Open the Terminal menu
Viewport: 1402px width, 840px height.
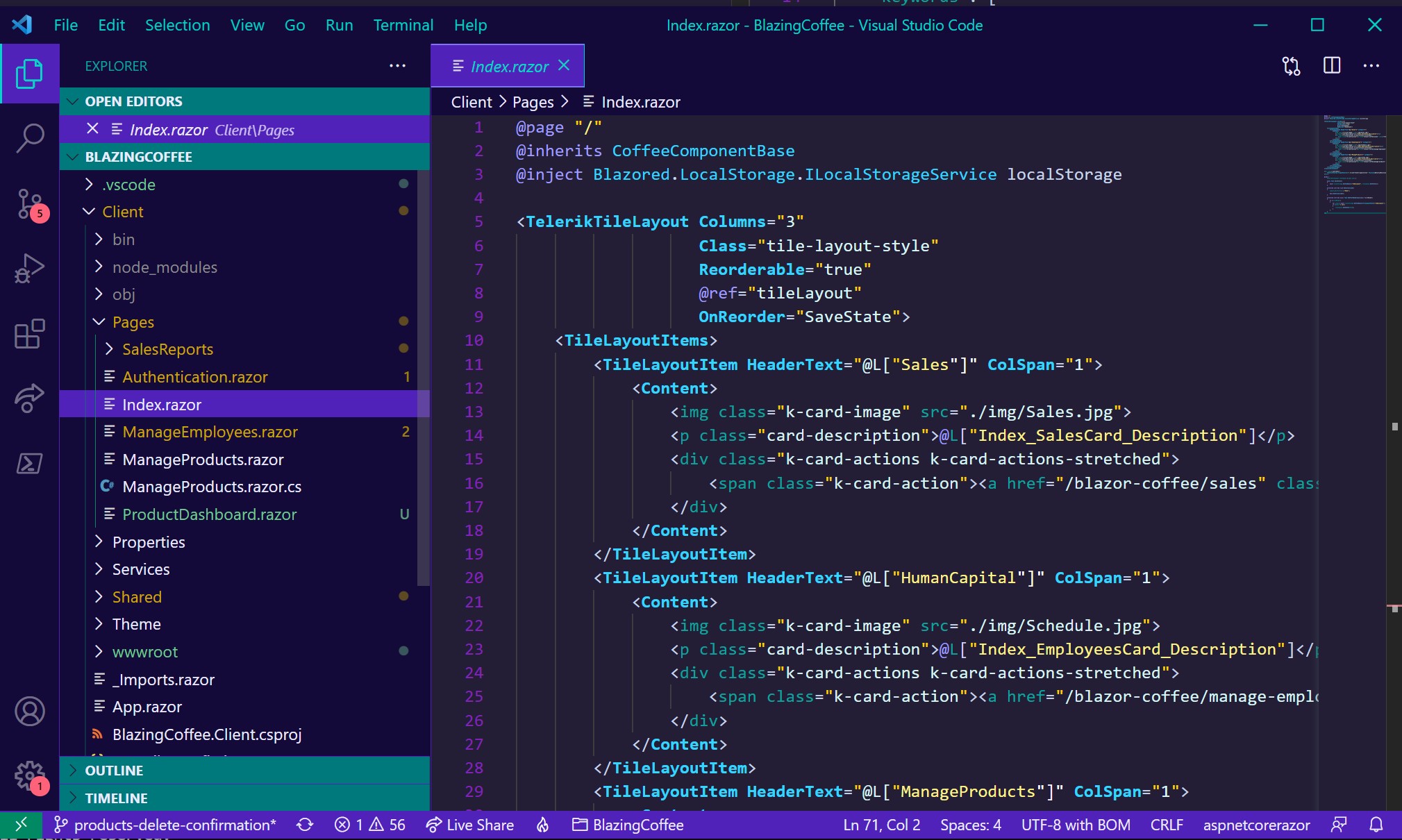403,26
